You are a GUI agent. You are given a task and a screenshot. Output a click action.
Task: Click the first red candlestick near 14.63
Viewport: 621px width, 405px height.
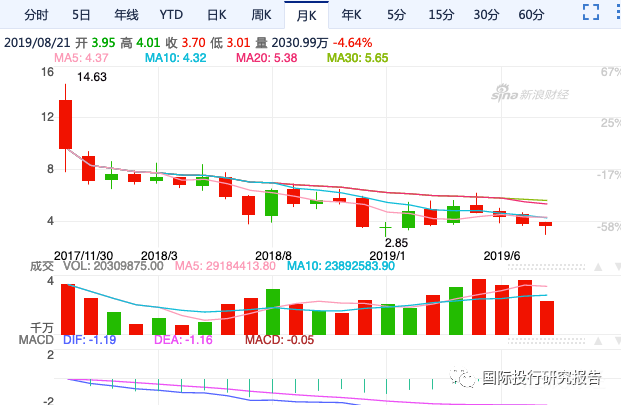click(x=65, y=124)
